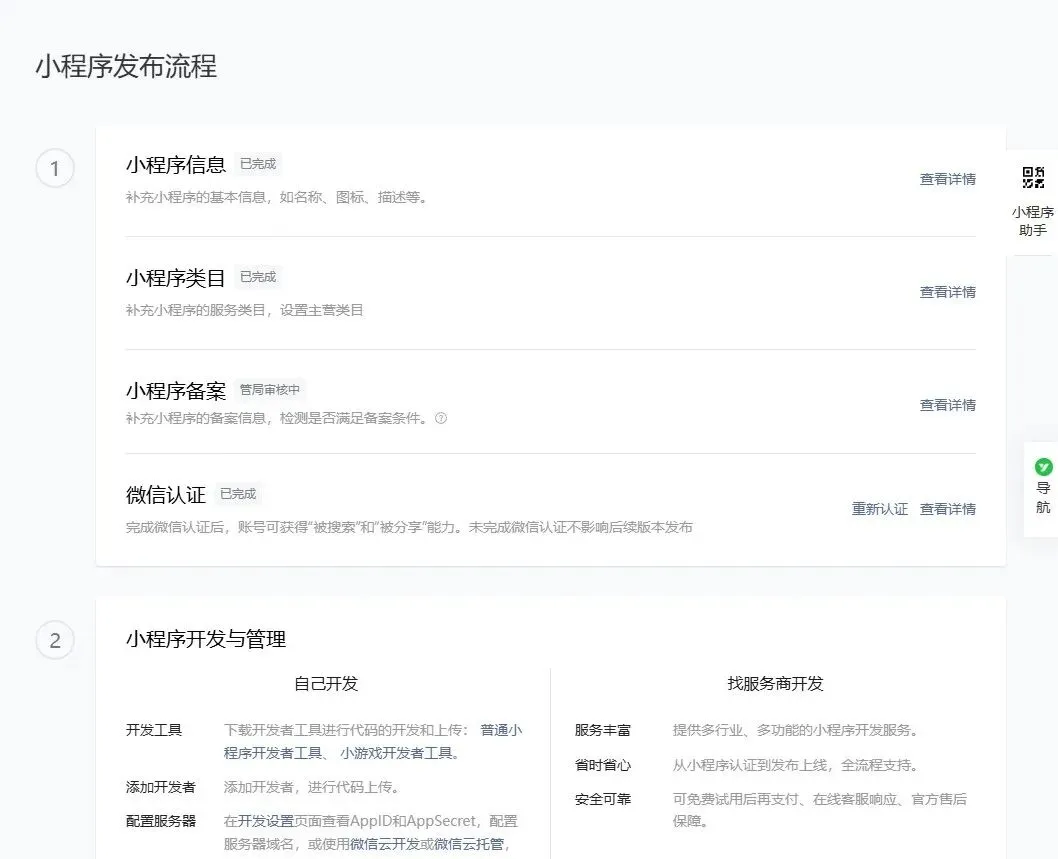Click the 省时省心 row label

[603, 765]
